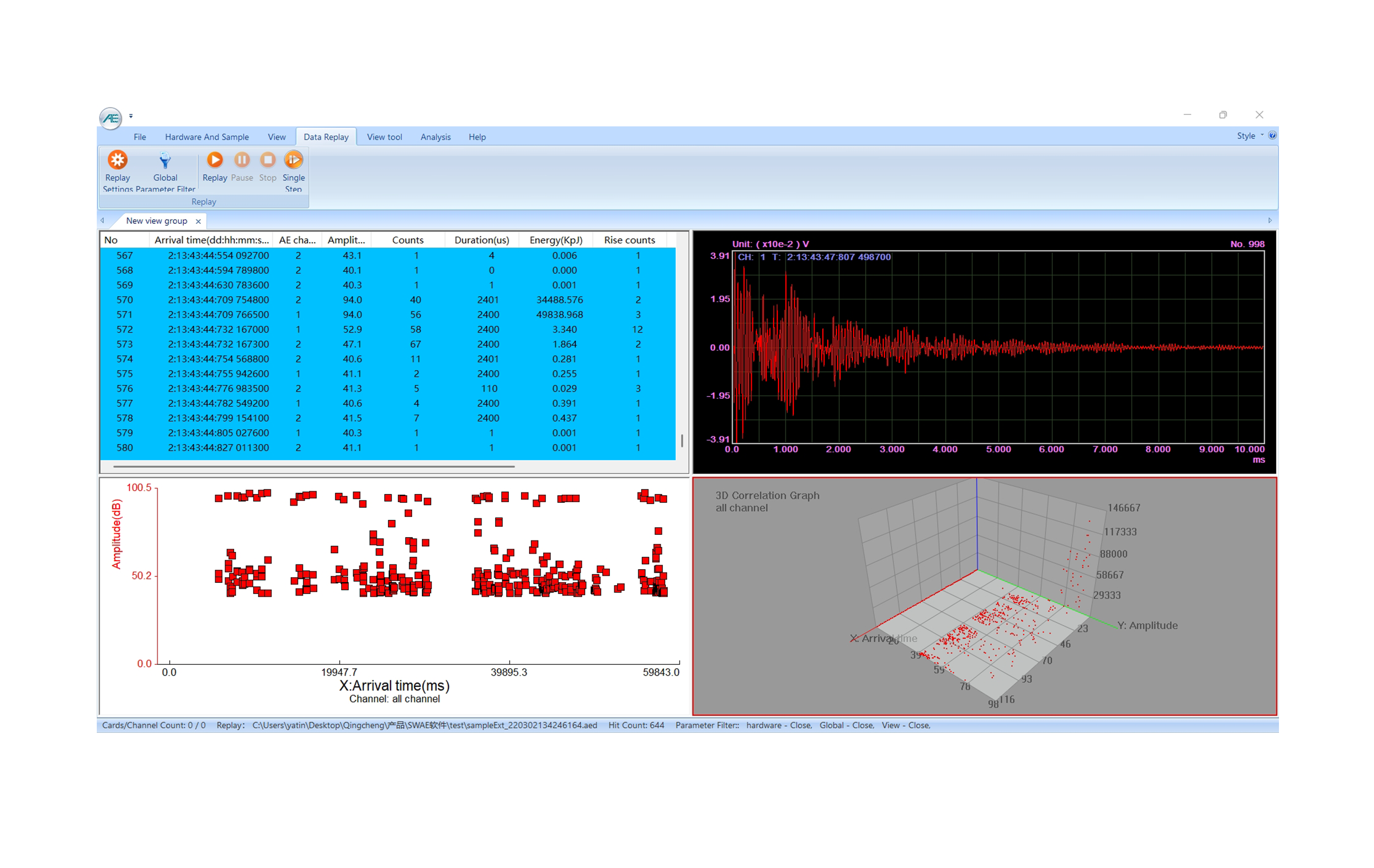Click the blue help icon near Style
This screenshot has width=1374, height=868.
tap(1272, 136)
